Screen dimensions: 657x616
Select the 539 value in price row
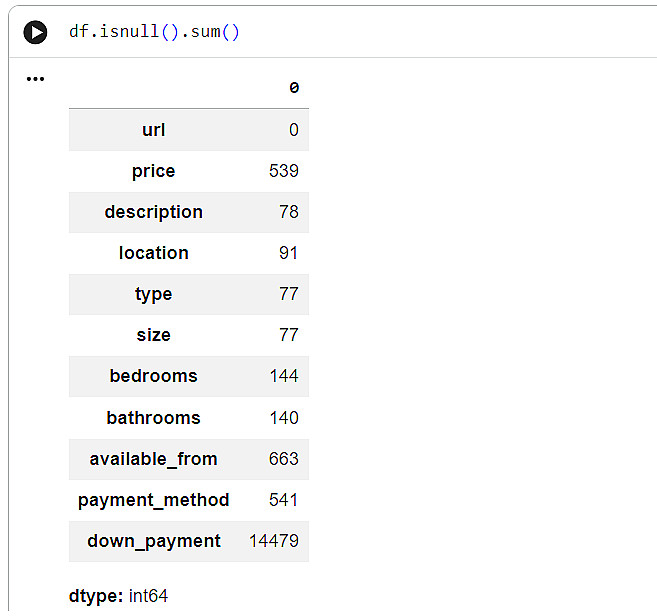tap(283, 171)
